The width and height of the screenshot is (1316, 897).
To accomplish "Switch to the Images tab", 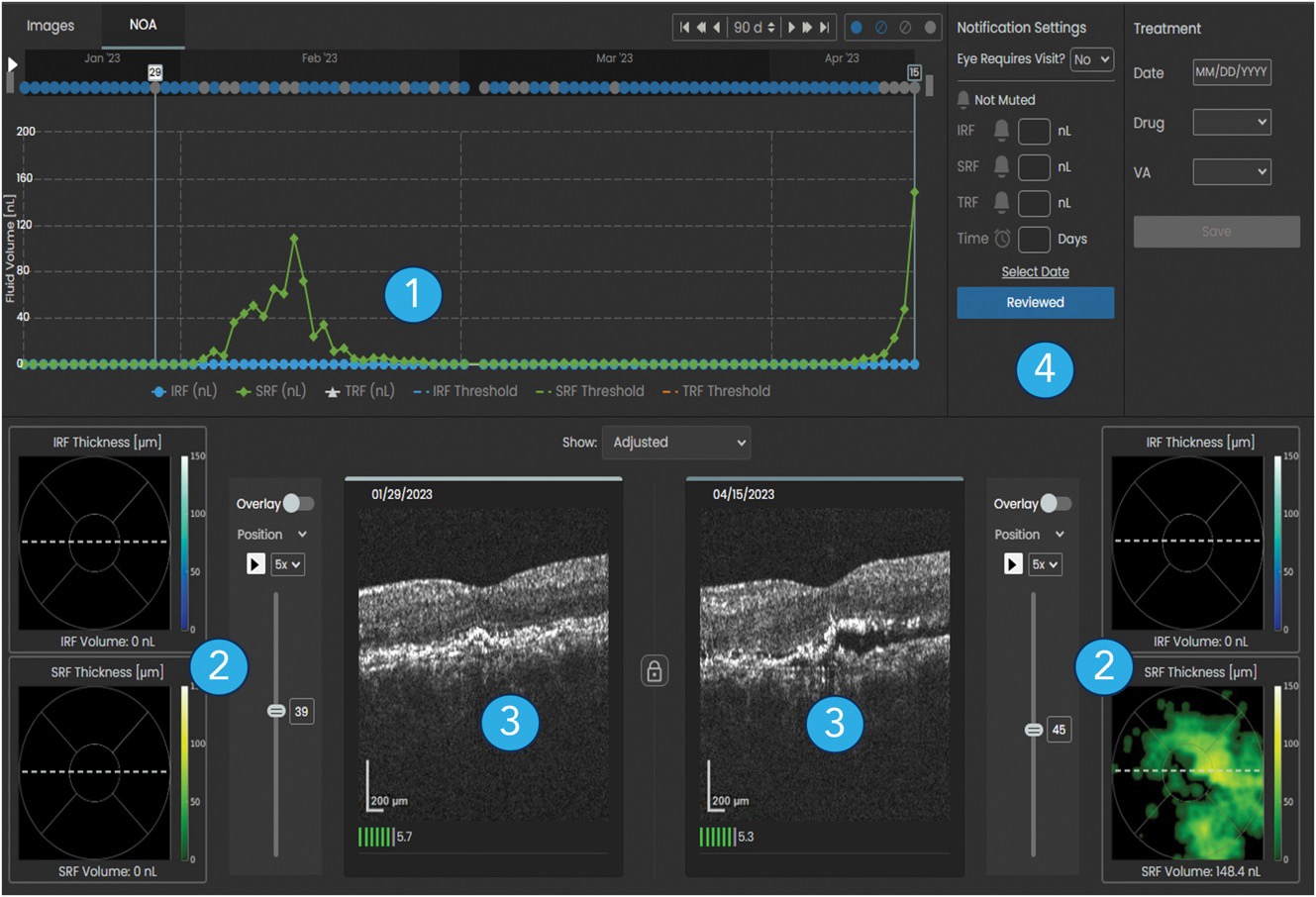I will (51, 26).
